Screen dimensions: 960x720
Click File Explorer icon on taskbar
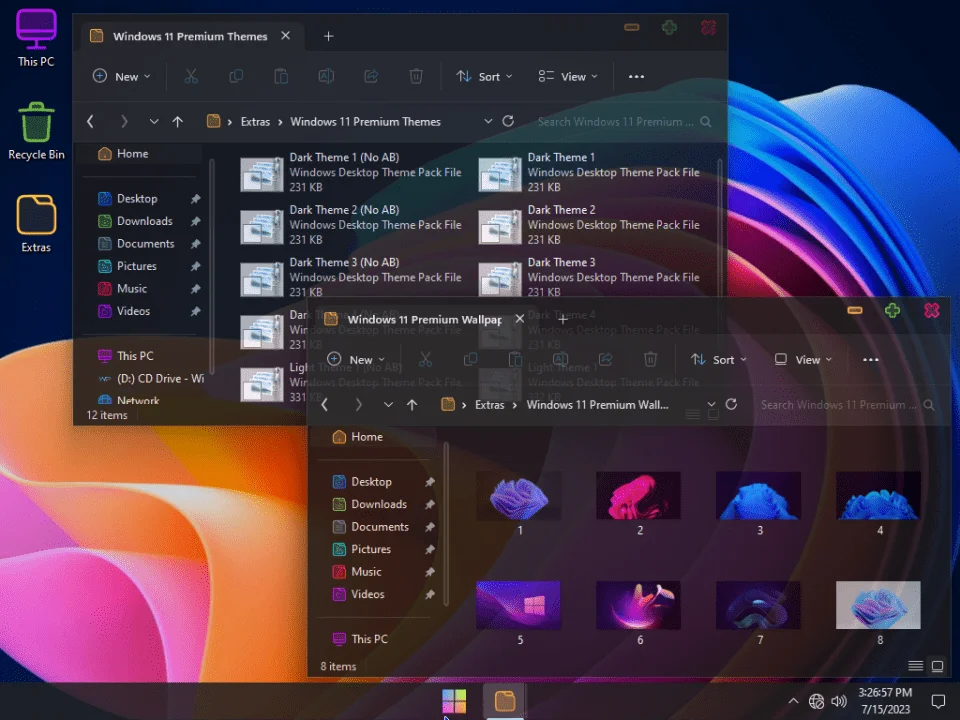pos(504,702)
